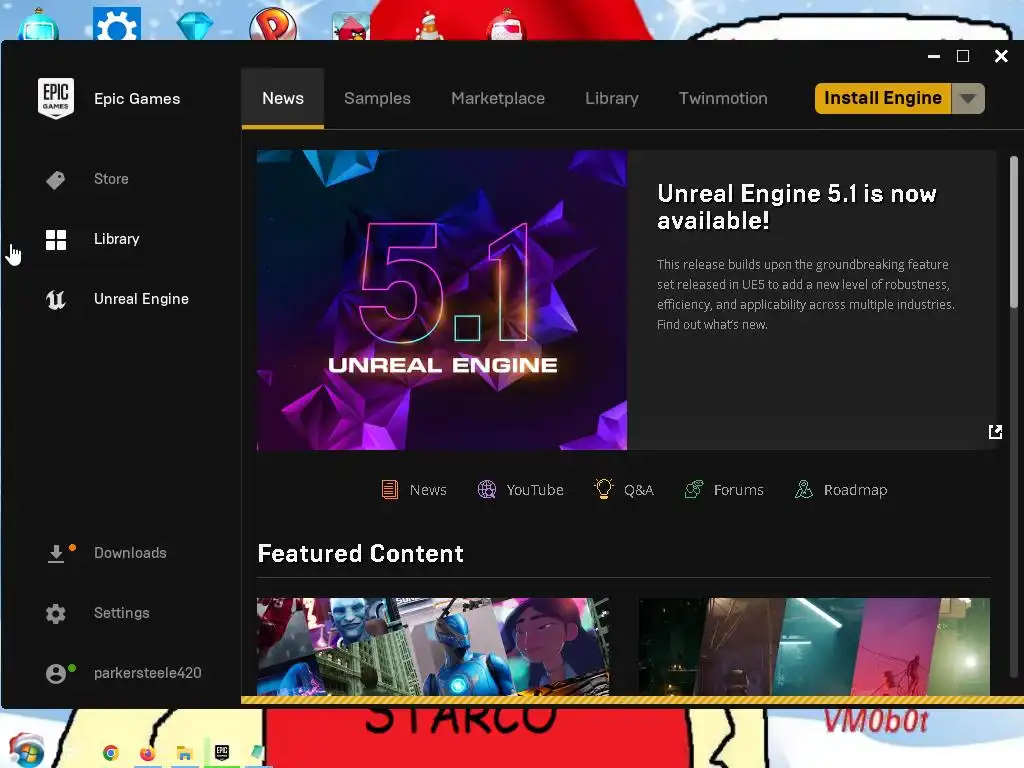Image resolution: width=1024 pixels, height=768 pixels.
Task: Click the Install Engine button
Action: [x=883, y=99]
